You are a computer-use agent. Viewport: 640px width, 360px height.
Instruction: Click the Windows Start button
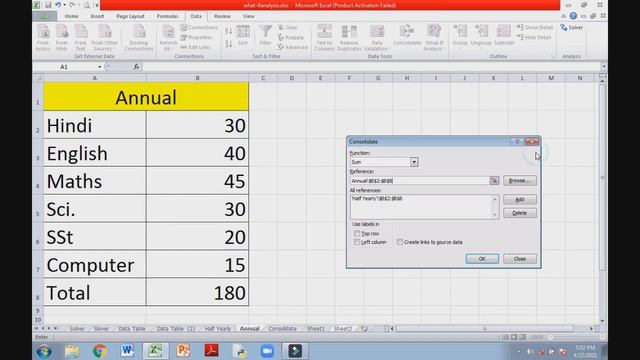coord(44,351)
